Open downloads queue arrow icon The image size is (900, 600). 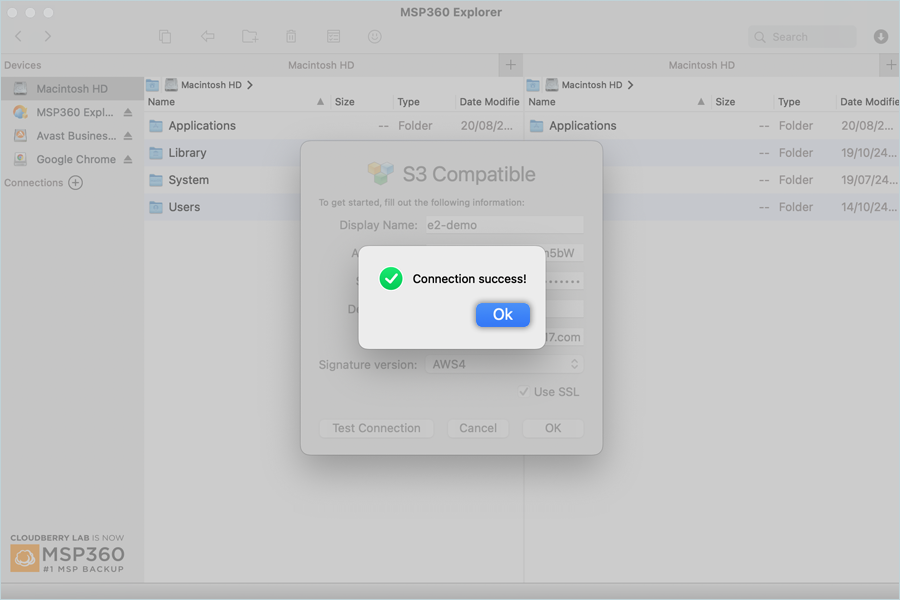point(880,37)
